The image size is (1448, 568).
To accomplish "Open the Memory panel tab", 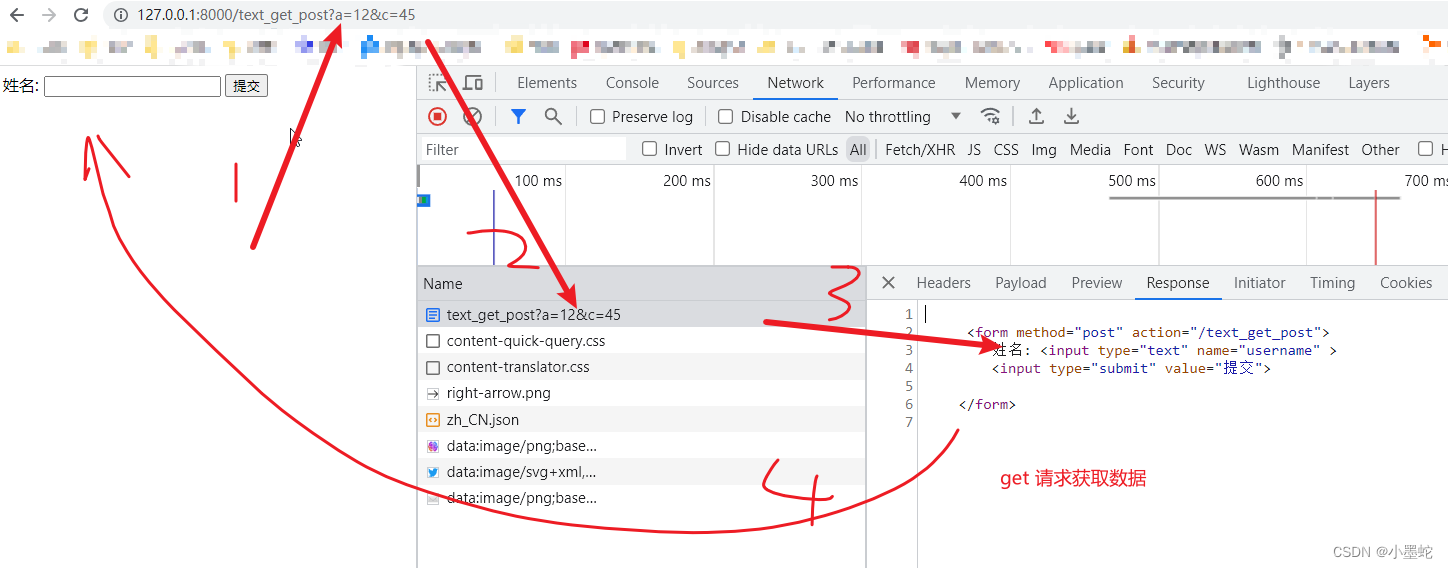I will [993, 83].
